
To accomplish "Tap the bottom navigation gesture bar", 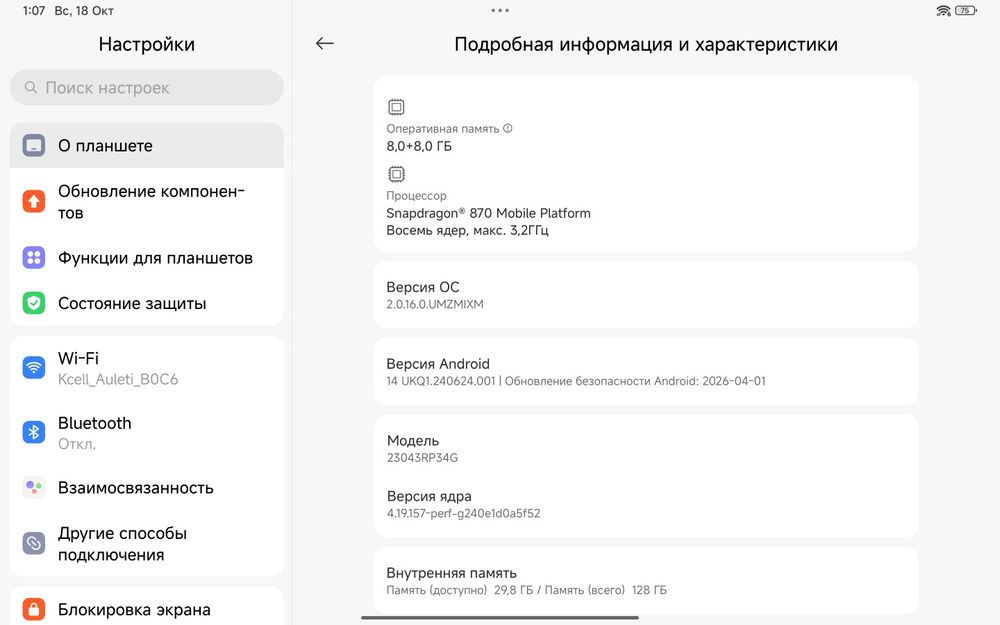I will pos(500,617).
